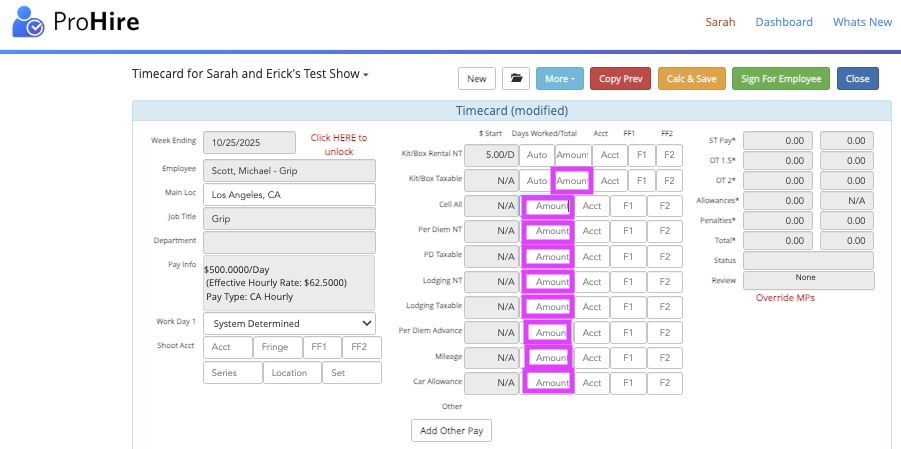This screenshot has height=449, width=901.
Task: Click Kit/Box Rental NT 5.00/D start value
Action: pos(491,155)
